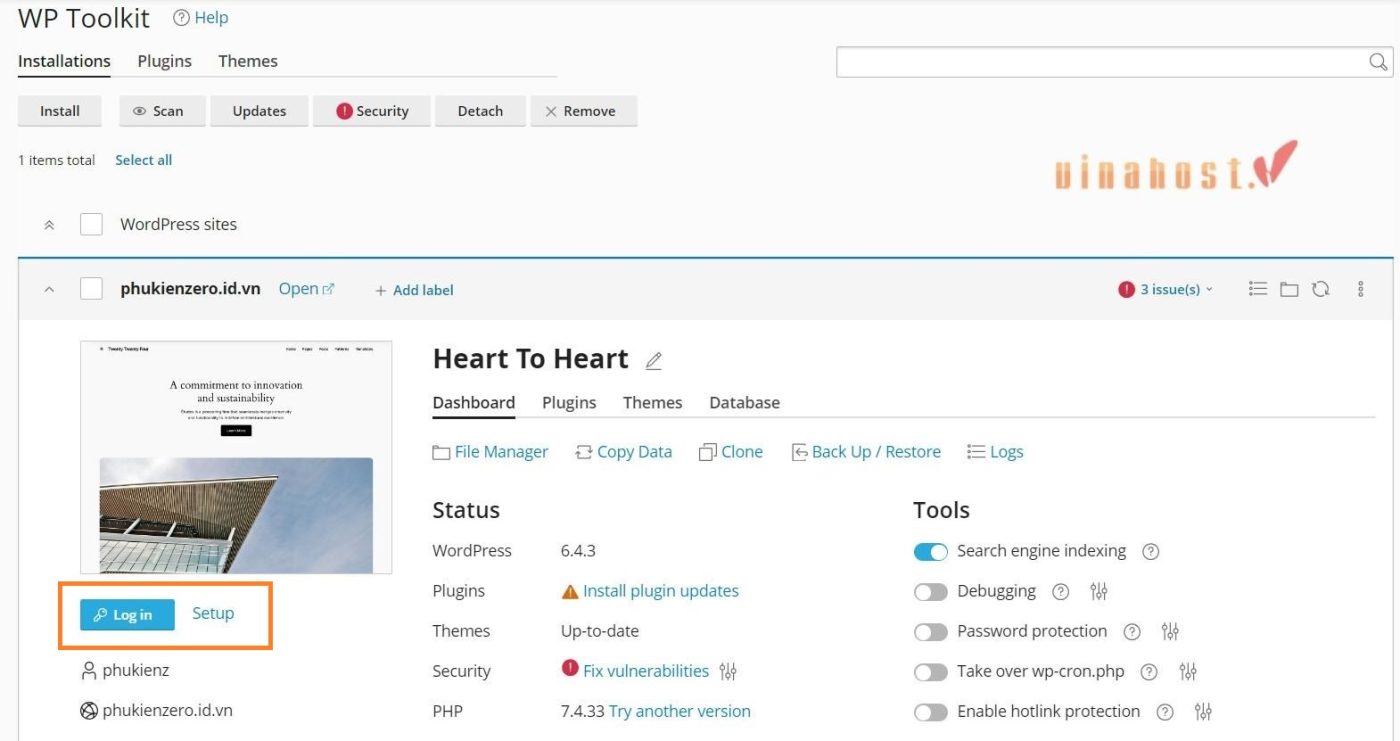
Task: Log in to WordPress site
Action: (127, 615)
